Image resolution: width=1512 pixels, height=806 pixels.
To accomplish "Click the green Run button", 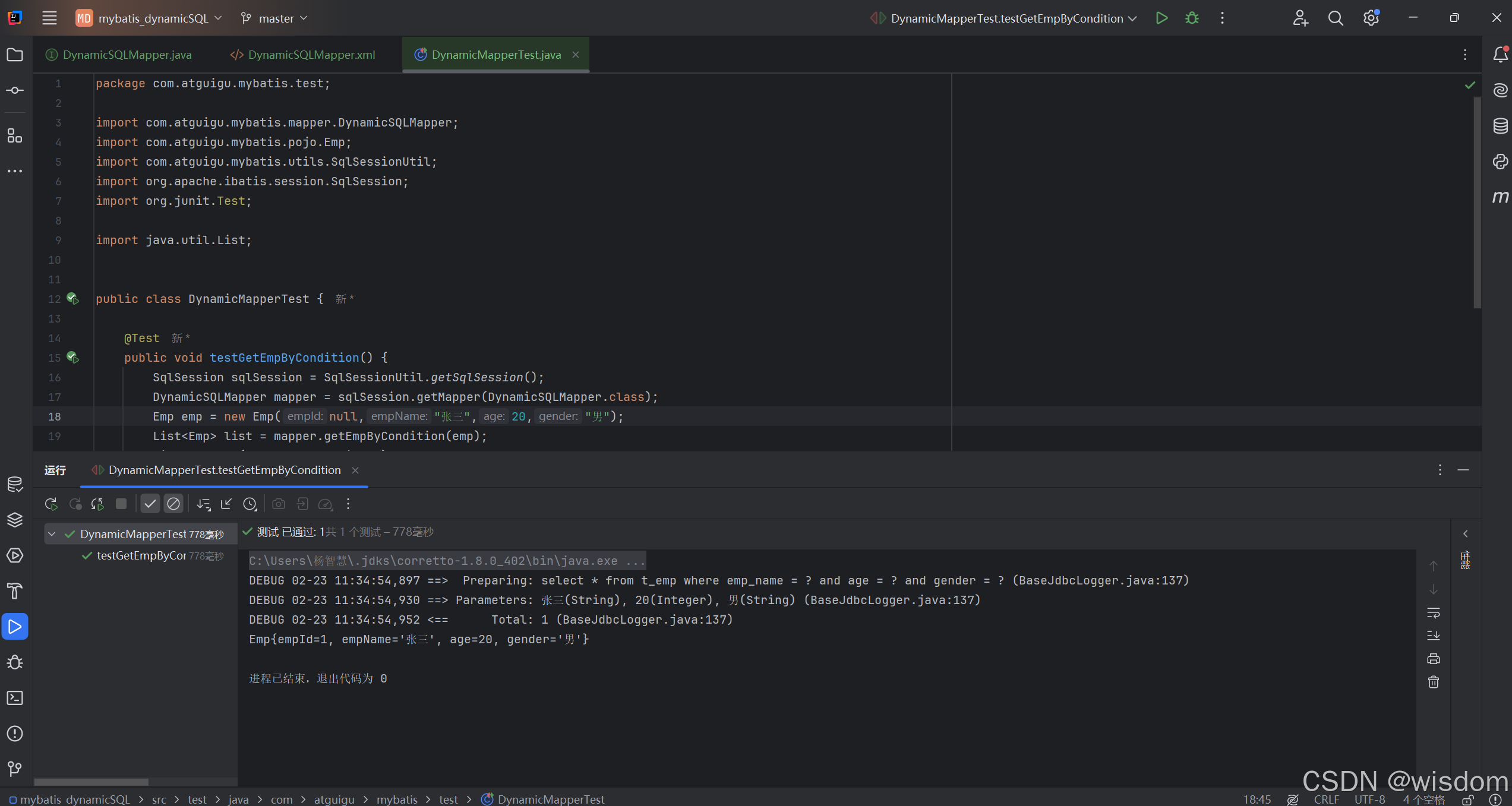I will [1161, 18].
